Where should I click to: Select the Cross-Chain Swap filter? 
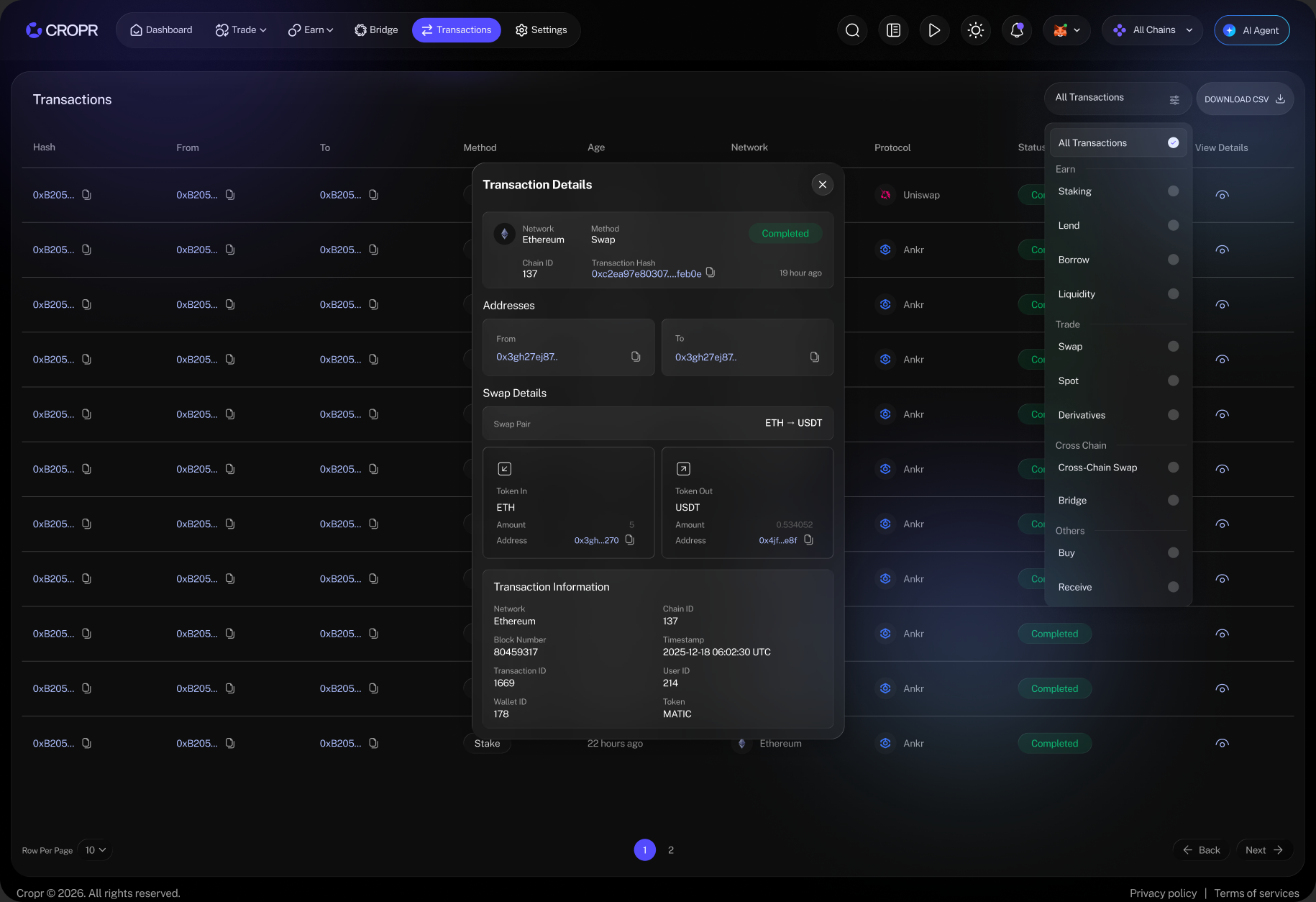tap(1118, 468)
